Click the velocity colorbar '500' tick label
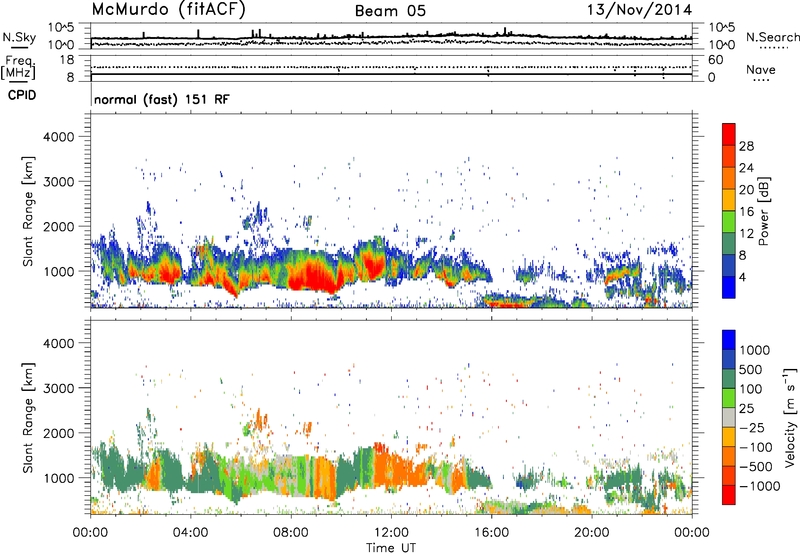 coord(751,369)
